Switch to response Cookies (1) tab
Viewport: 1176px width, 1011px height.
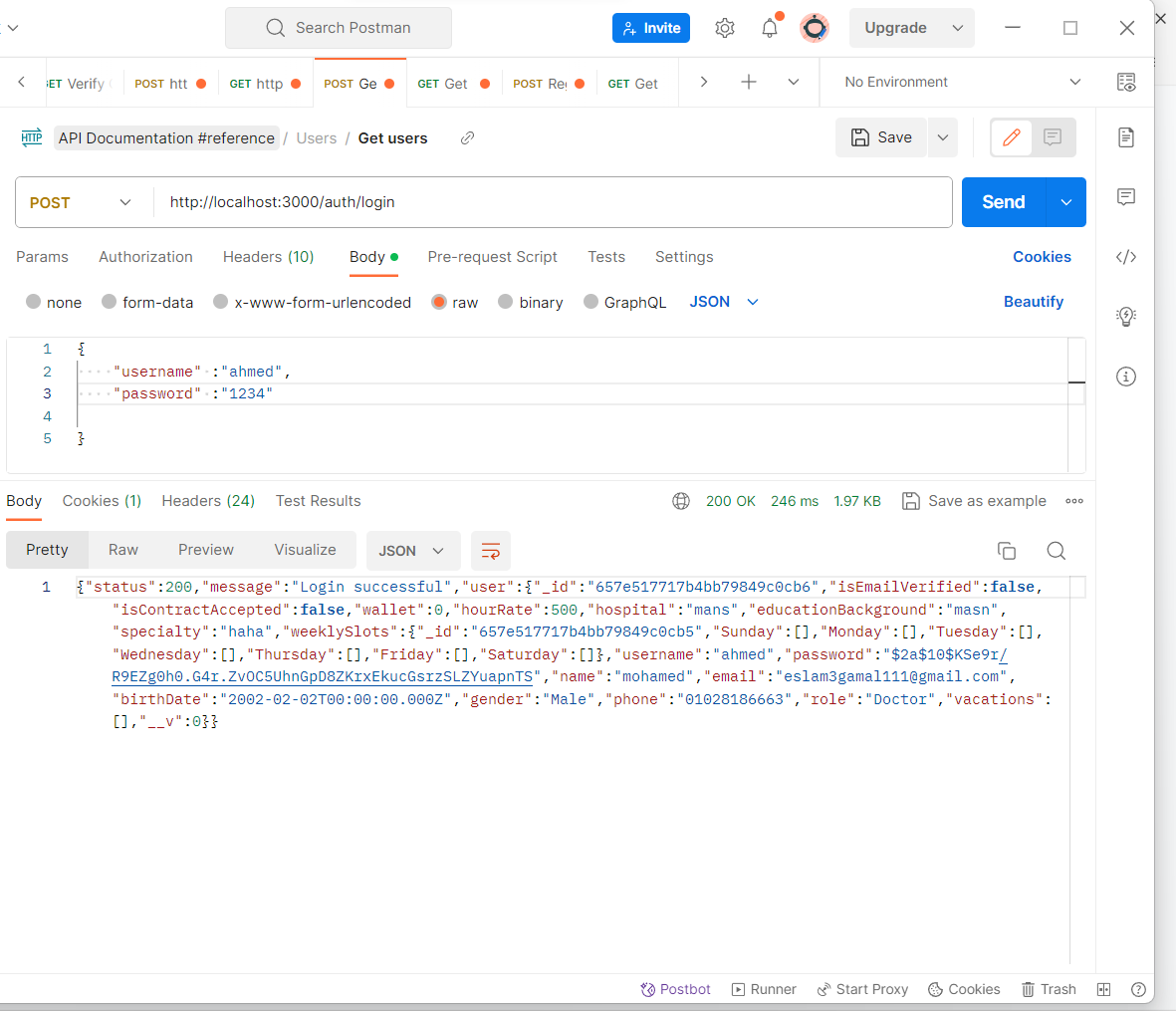point(102,501)
